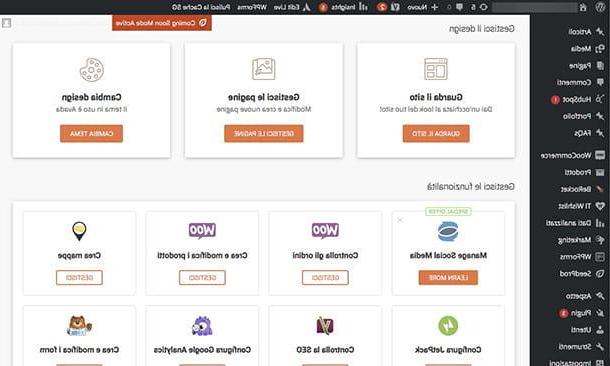Image resolution: width=610 pixels, height=366 pixels.
Task: Click the WordPress logo in the admin bar
Action: [x=601, y=7]
